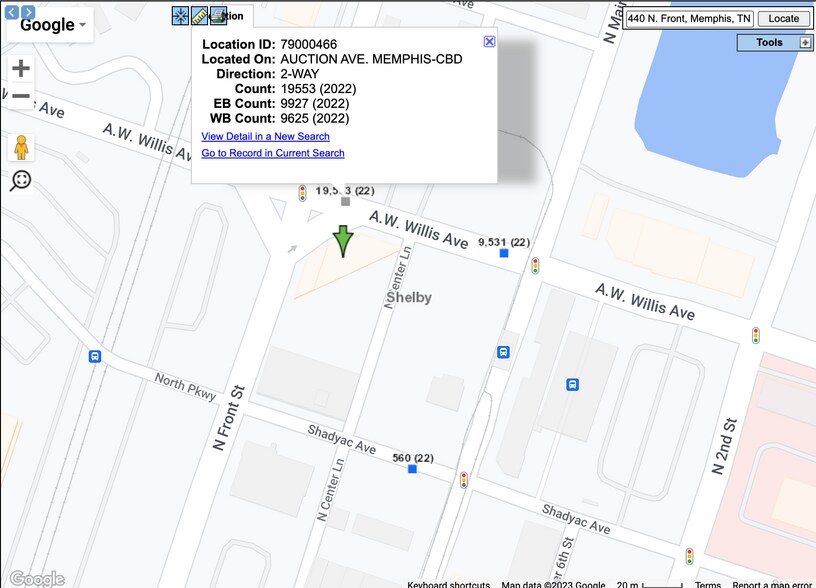Screen dimensions: 816x588
Task: Click the green arrow location marker
Action: coord(343,241)
